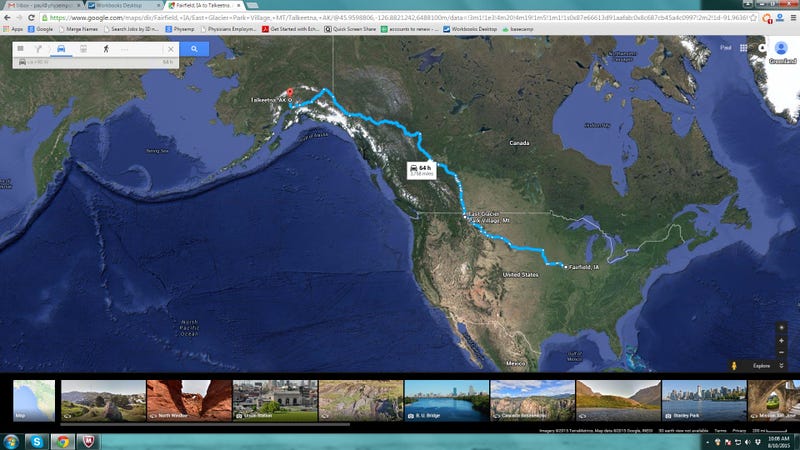Toggle the Map view thumbnail

34,401
